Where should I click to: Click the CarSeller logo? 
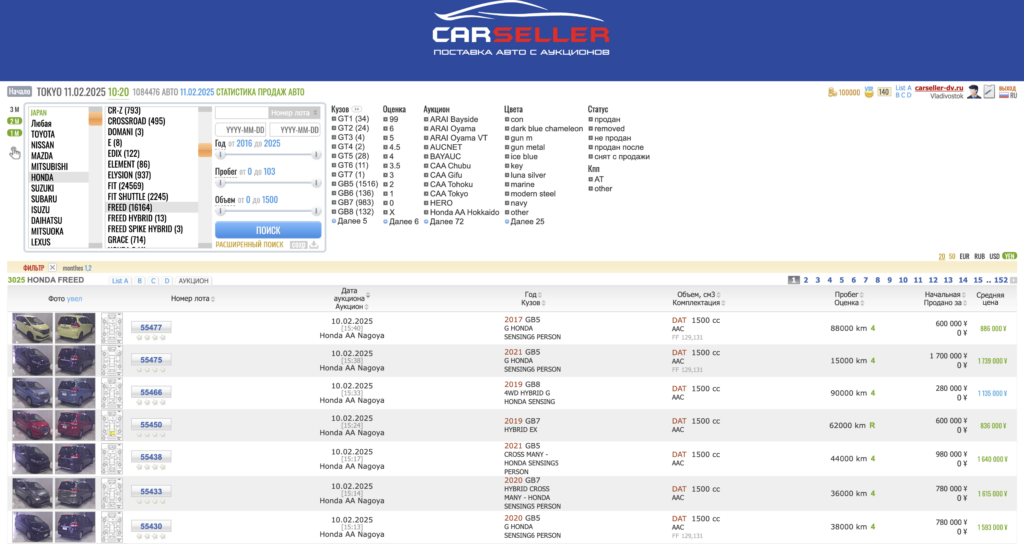520,30
